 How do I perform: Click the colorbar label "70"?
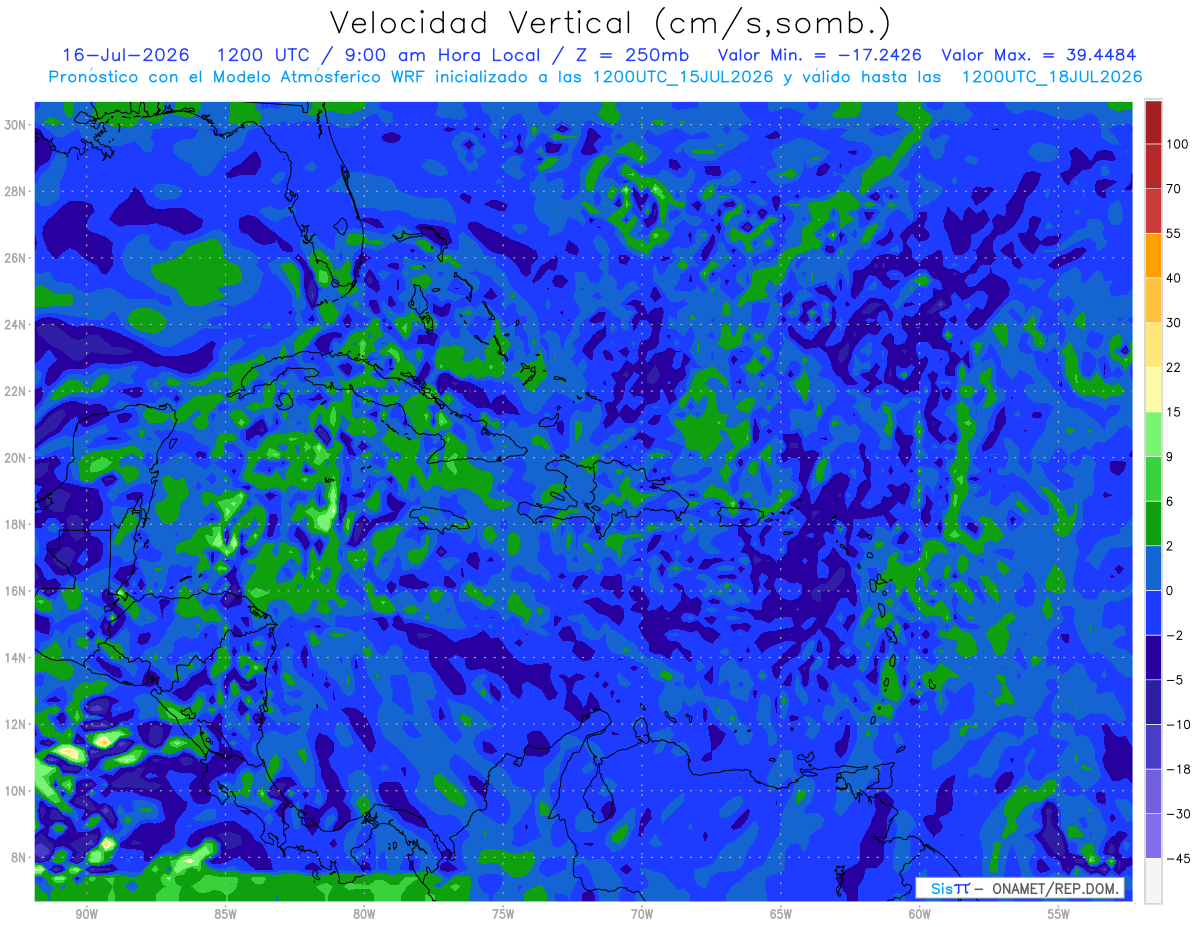click(1174, 189)
